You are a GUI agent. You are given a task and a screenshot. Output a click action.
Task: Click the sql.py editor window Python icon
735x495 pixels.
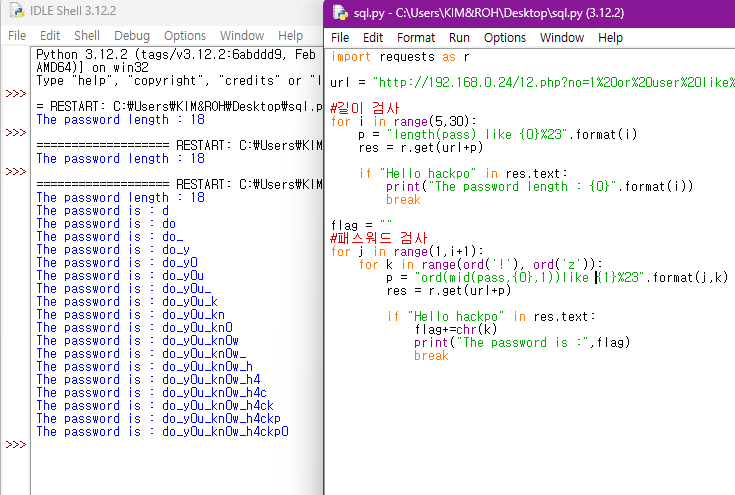340,12
